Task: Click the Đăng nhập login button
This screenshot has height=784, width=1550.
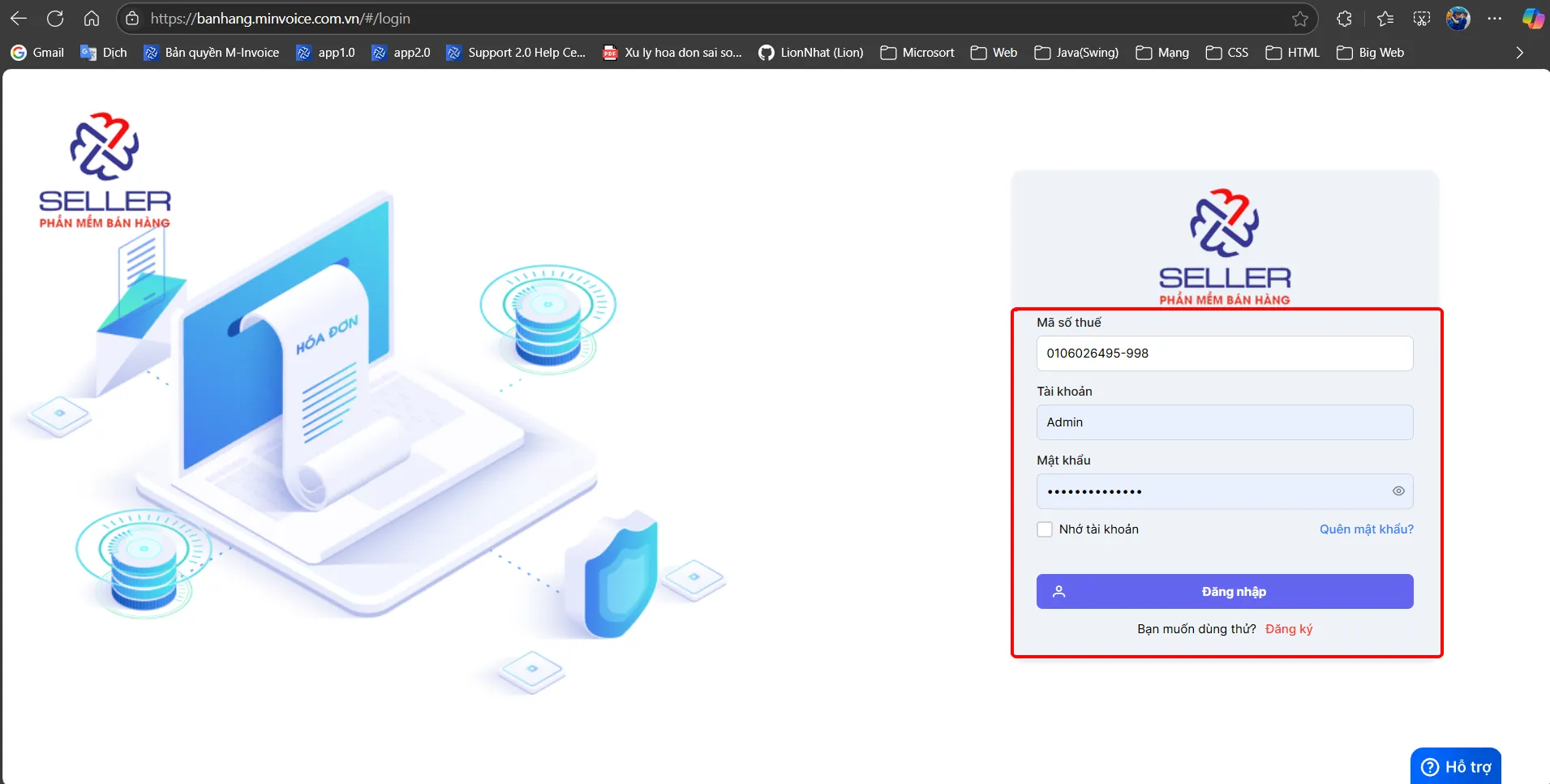Action: coord(1225,592)
